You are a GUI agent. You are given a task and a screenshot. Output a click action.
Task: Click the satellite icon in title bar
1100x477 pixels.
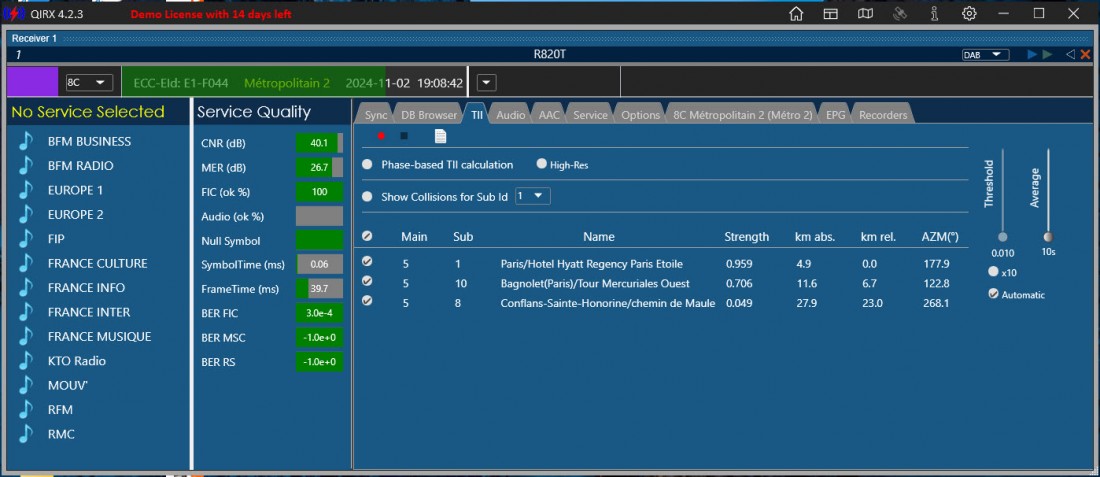click(x=900, y=13)
